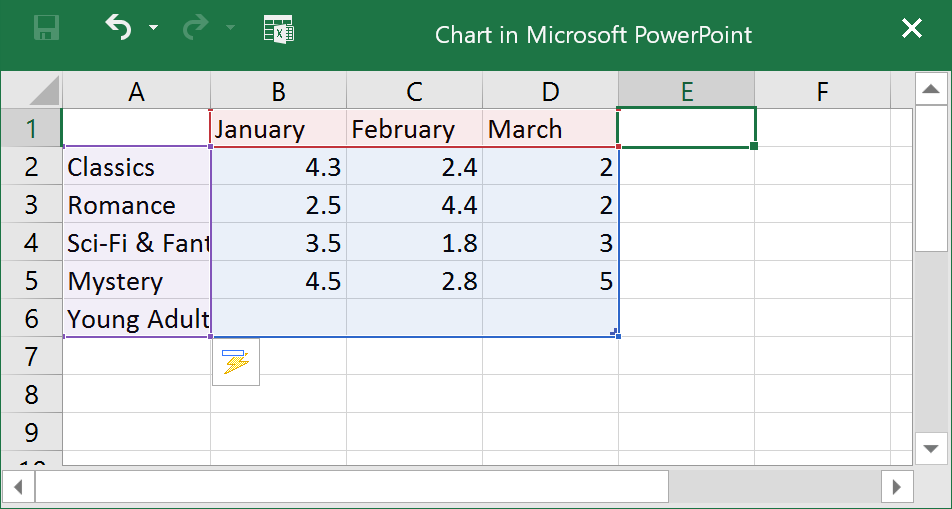
Task: Click the horizontal scrollbar thumb
Action: (x=352, y=487)
